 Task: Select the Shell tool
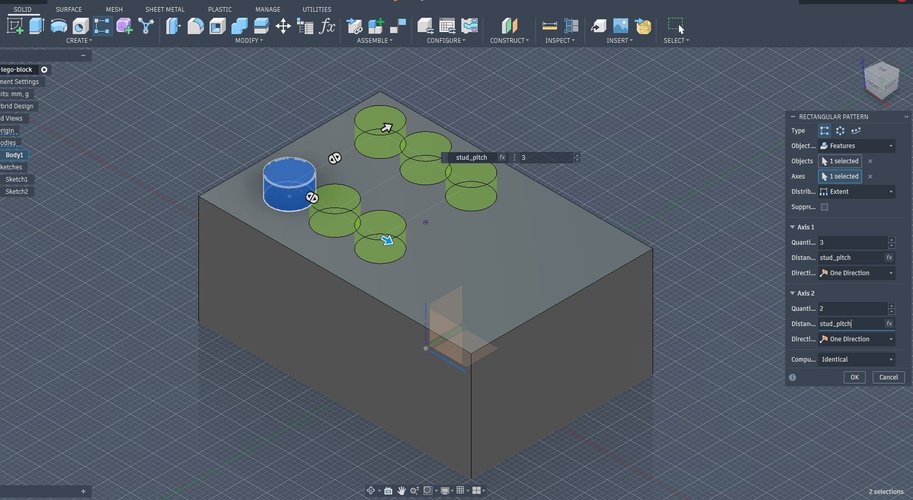tap(217, 26)
